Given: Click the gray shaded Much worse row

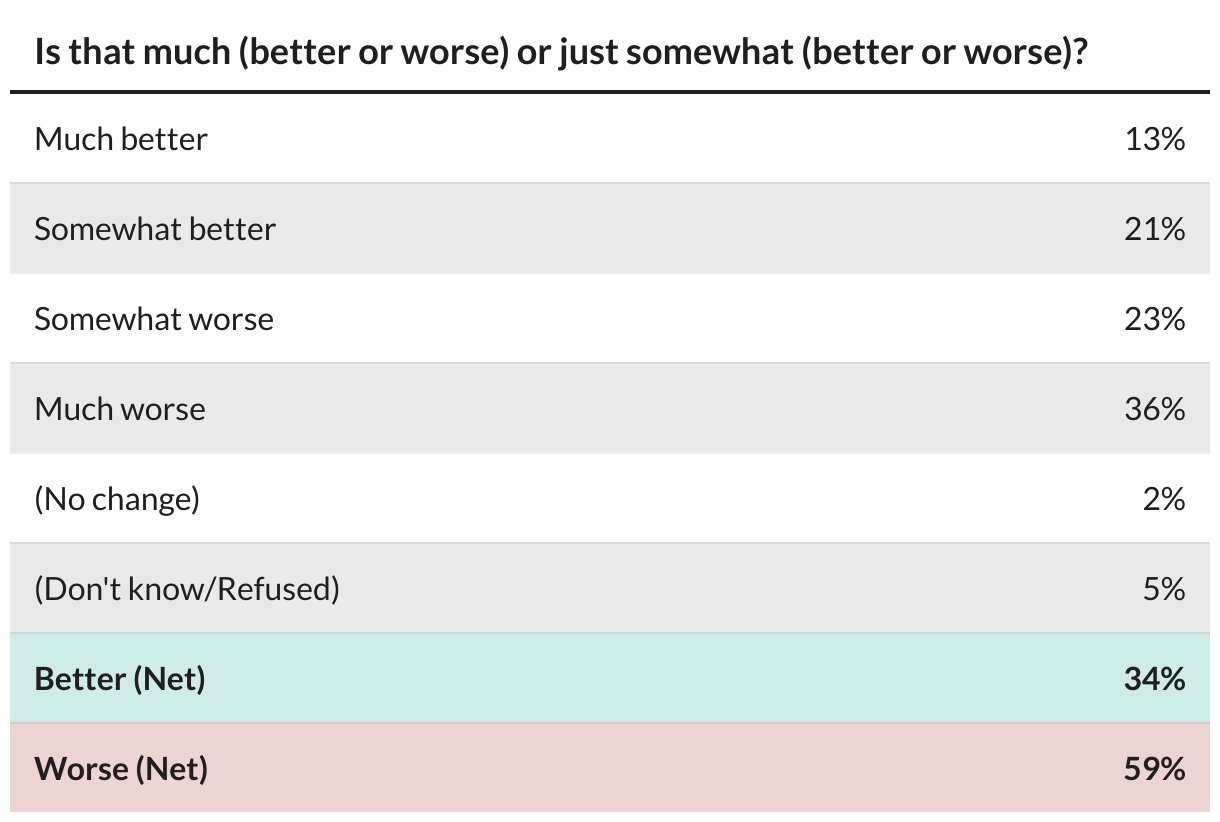Looking at the screenshot, I should tap(610, 408).
